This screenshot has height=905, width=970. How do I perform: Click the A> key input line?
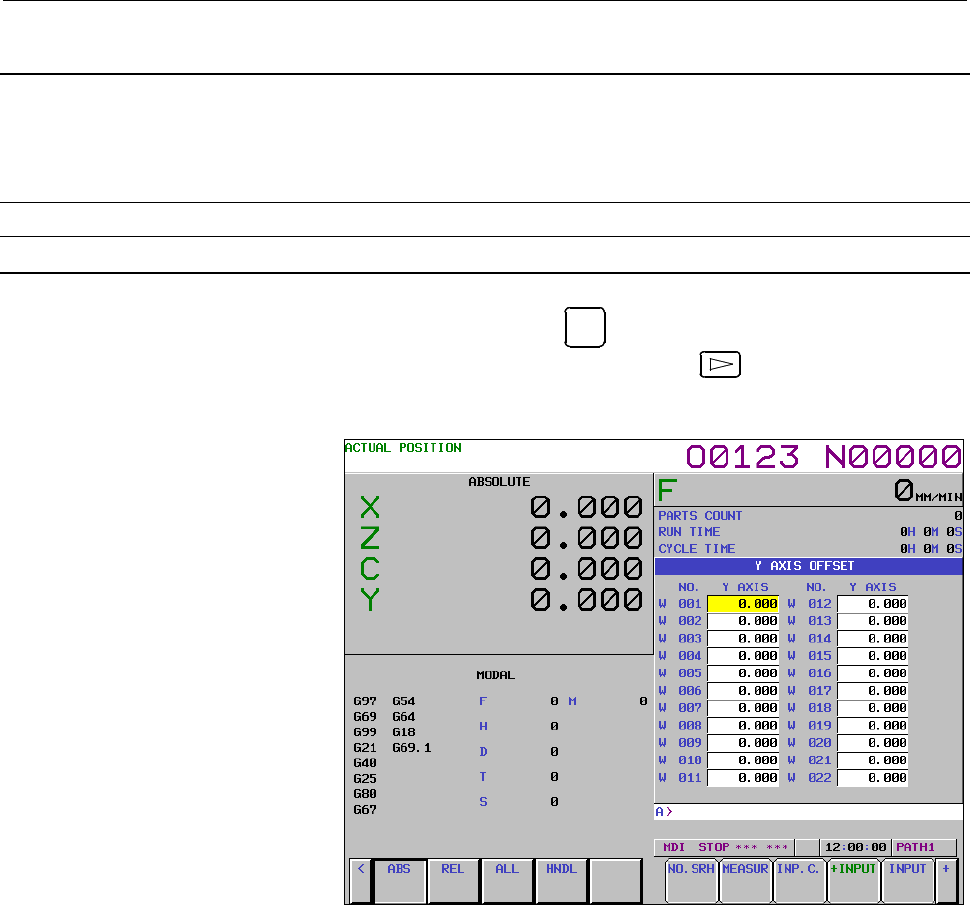809,812
